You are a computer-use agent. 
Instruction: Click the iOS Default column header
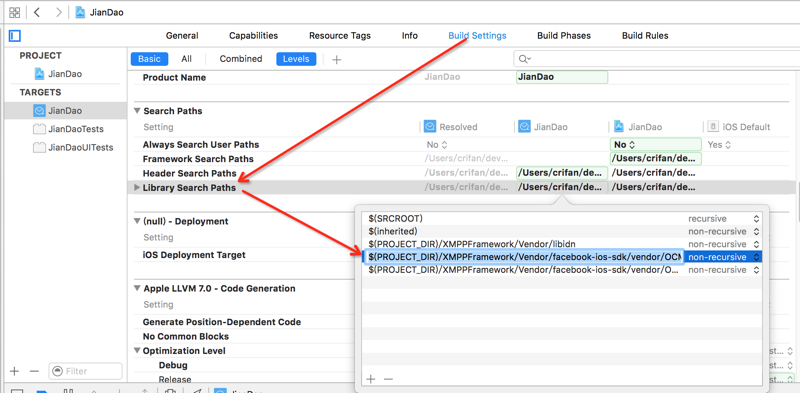coord(739,127)
